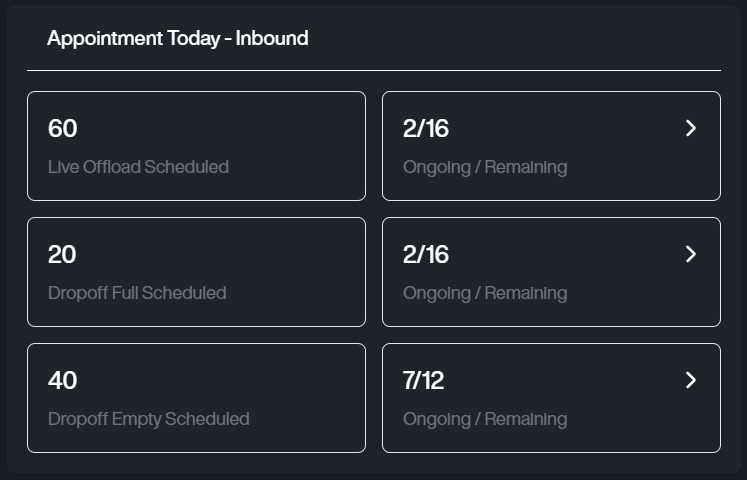Click the chevron arrow on Live Offload's ongoing card
Screen dimensions: 747x480
pyautogui.click(x=691, y=128)
